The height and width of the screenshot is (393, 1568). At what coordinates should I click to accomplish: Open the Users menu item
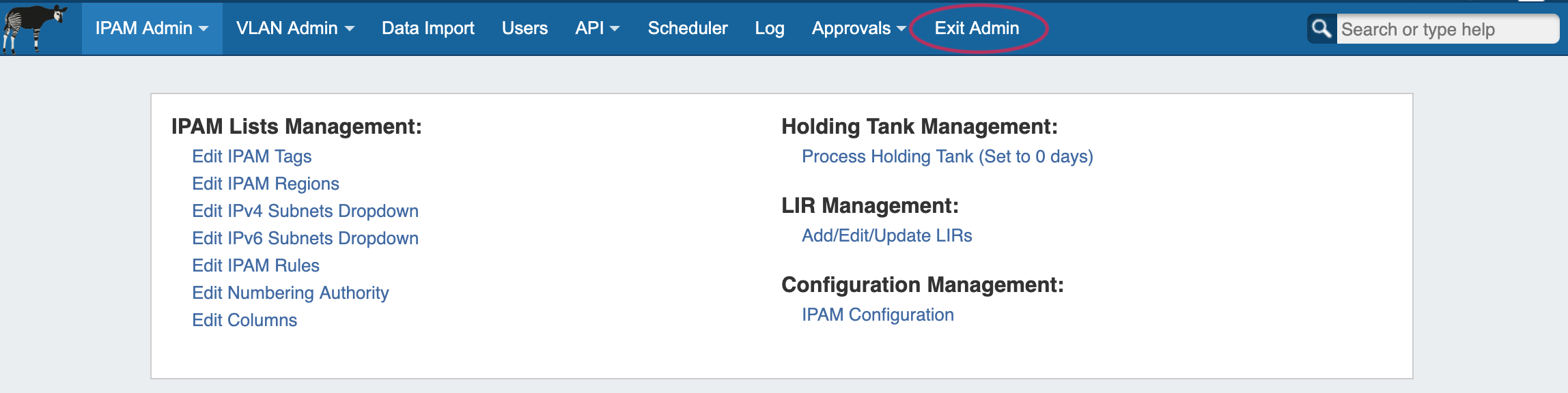click(x=524, y=29)
